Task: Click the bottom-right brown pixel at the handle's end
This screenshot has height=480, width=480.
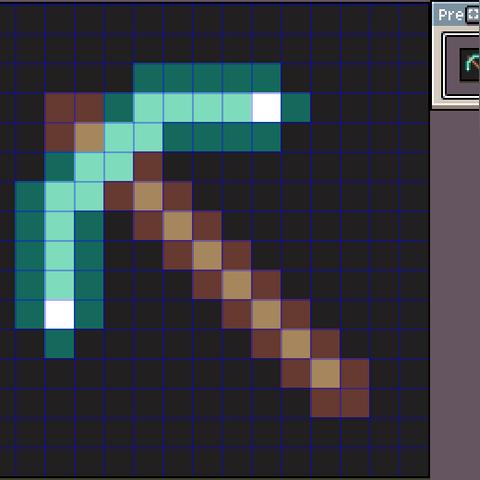Action: [355, 403]
